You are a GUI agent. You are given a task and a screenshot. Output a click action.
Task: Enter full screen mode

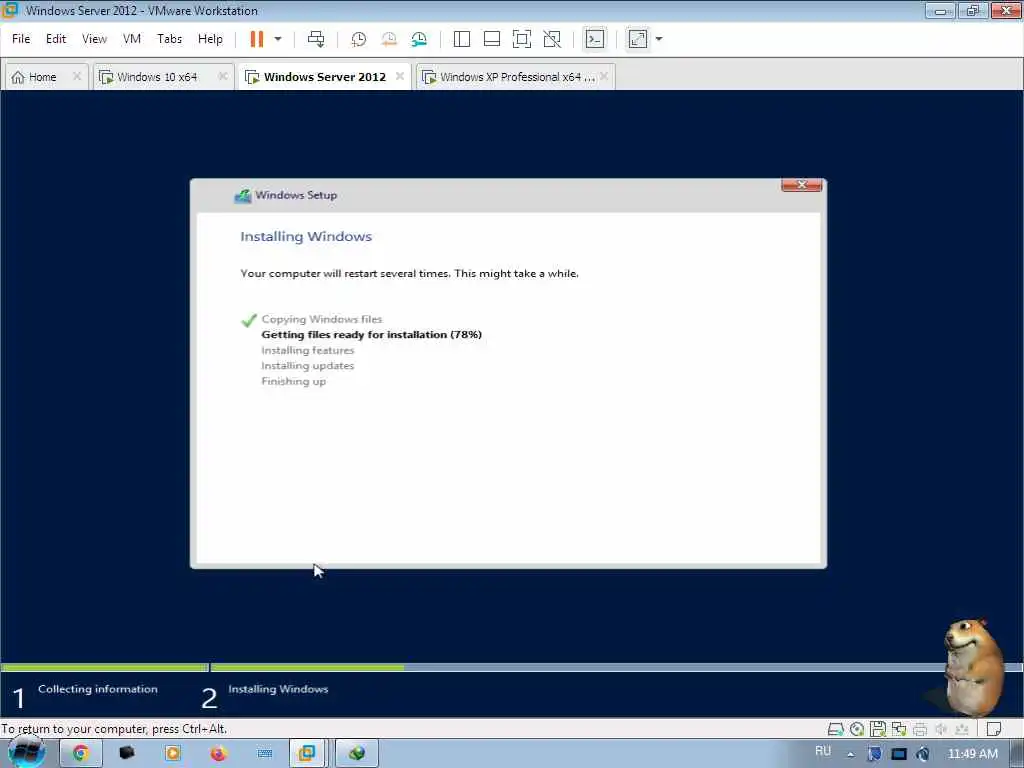coord(522,39)
